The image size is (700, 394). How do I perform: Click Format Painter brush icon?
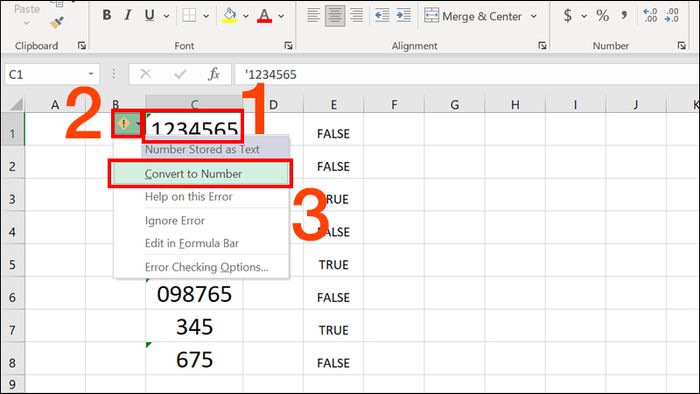pyautogui.click(x=56, y=22)
